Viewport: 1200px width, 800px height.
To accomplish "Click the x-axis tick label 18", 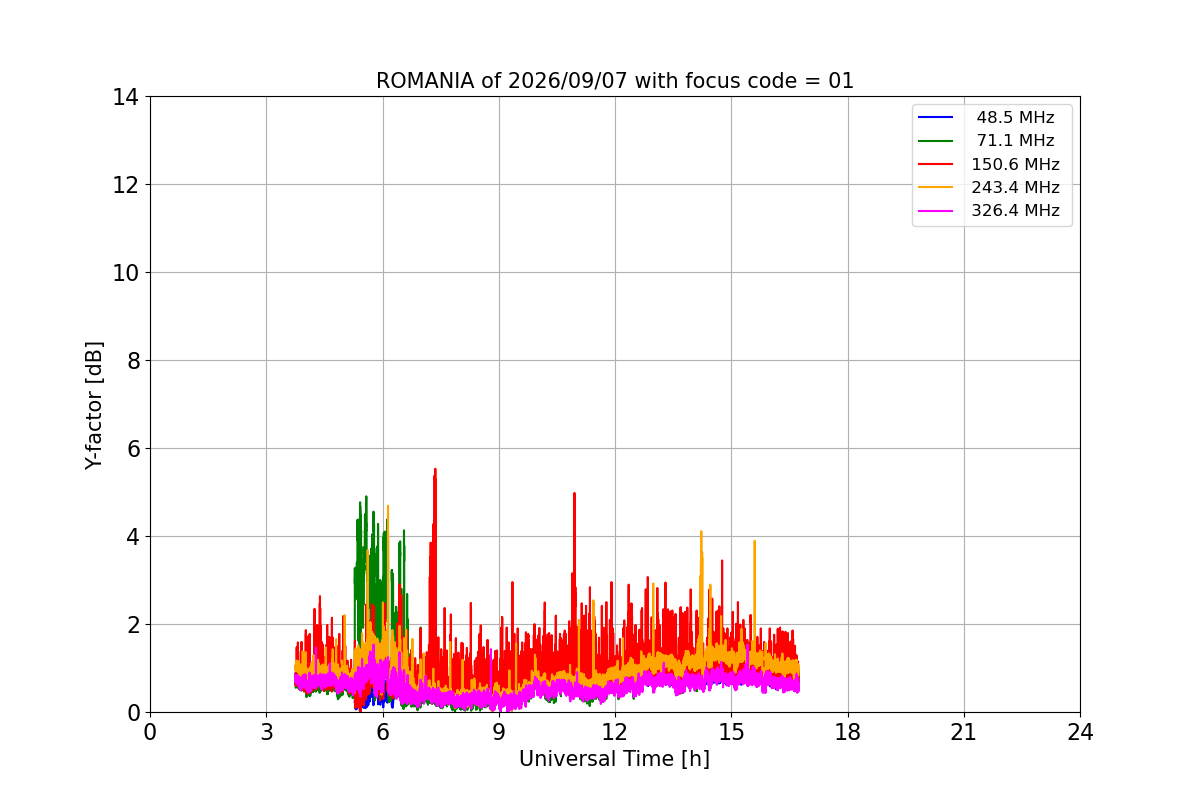I will (x=848, y=732).
